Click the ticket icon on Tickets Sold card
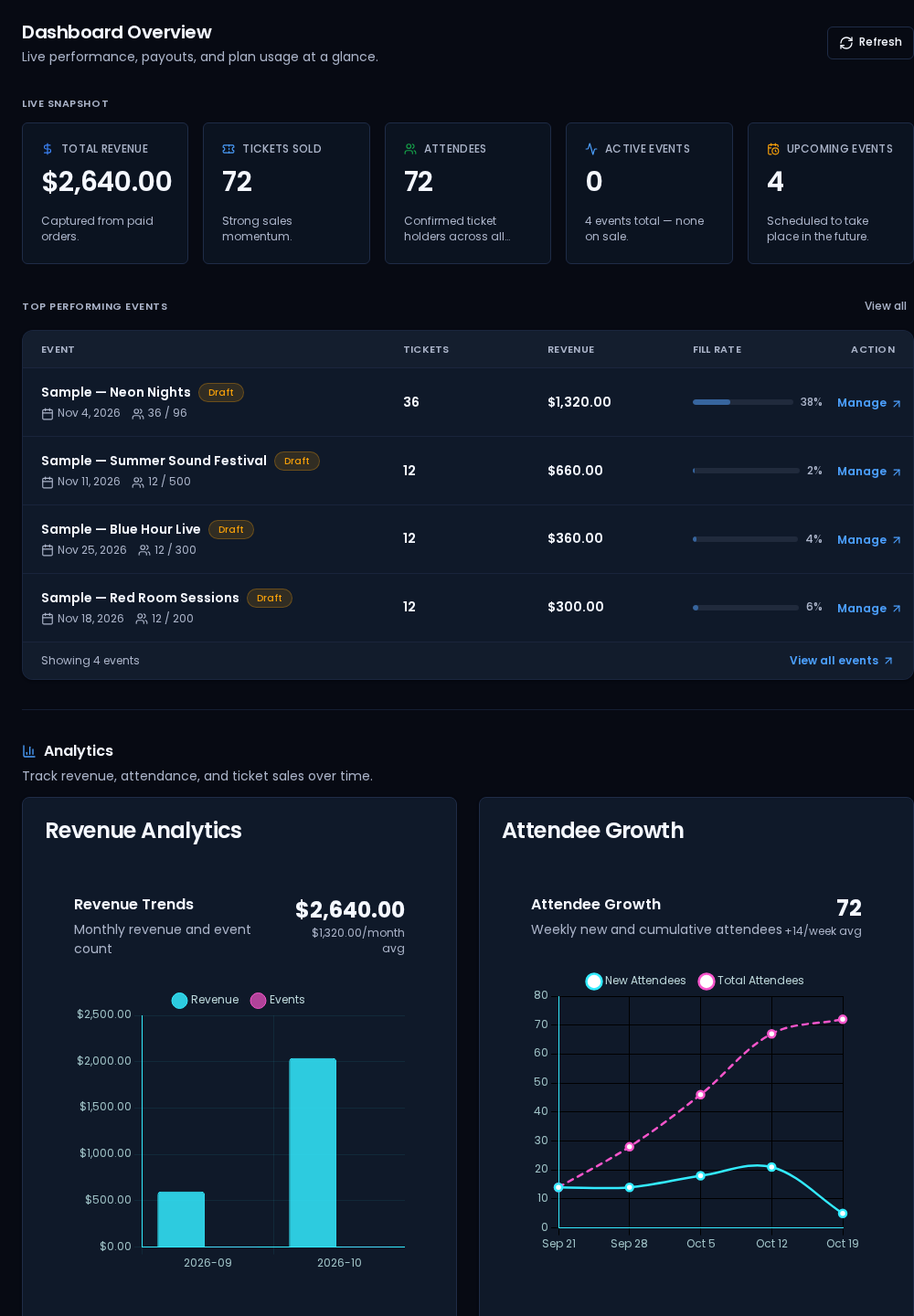Screen dimensions: 914x1316 (228, 149)
